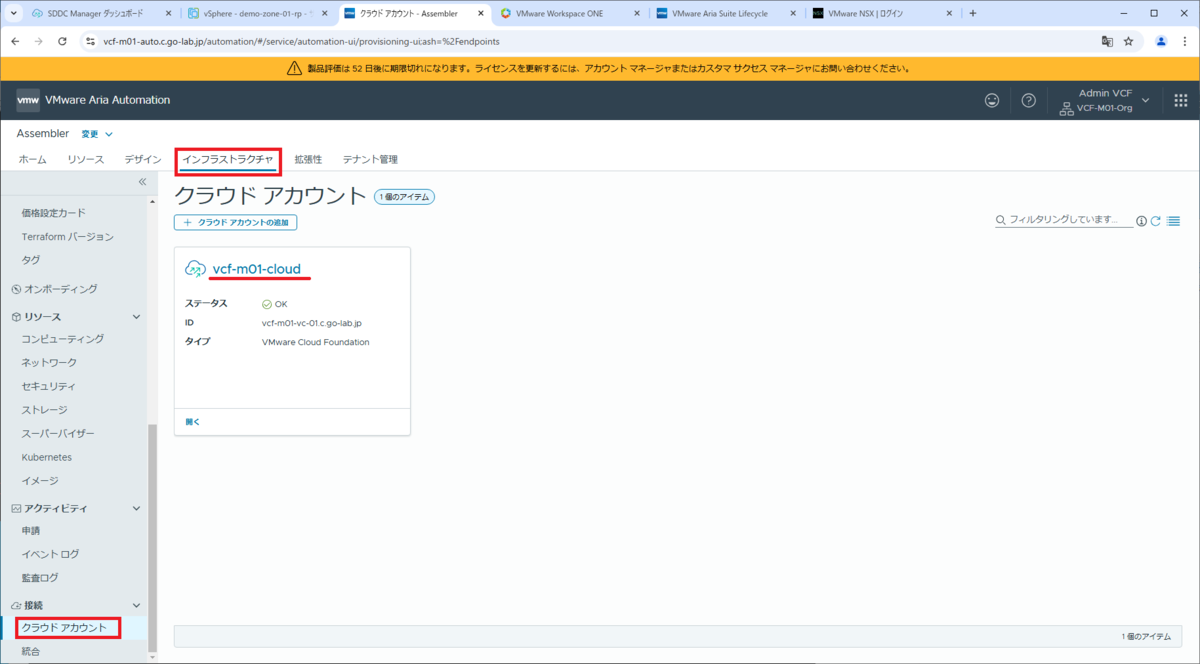Open the feedback smiley icon

pyautogui.click(x=992, y=100)
